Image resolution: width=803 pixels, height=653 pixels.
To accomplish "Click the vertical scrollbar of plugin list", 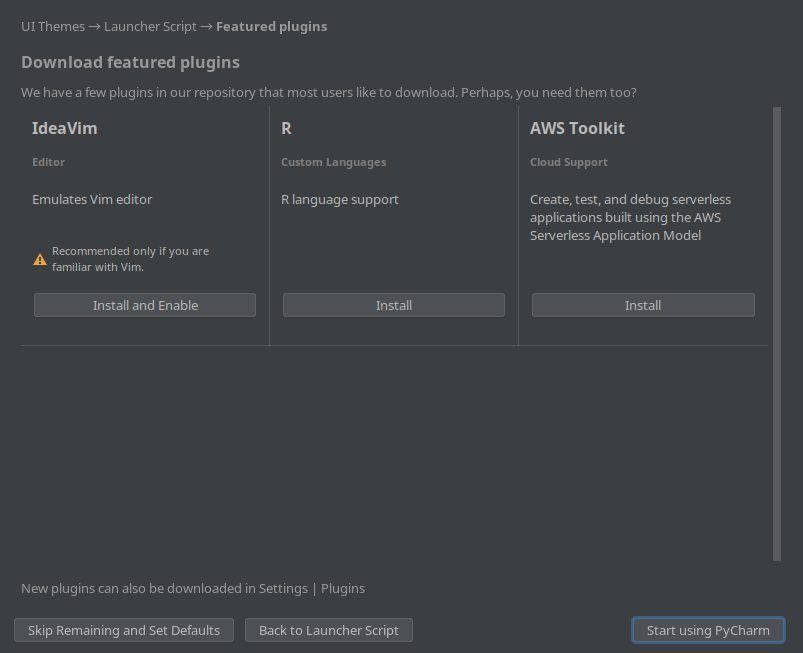I will [777, 333].
